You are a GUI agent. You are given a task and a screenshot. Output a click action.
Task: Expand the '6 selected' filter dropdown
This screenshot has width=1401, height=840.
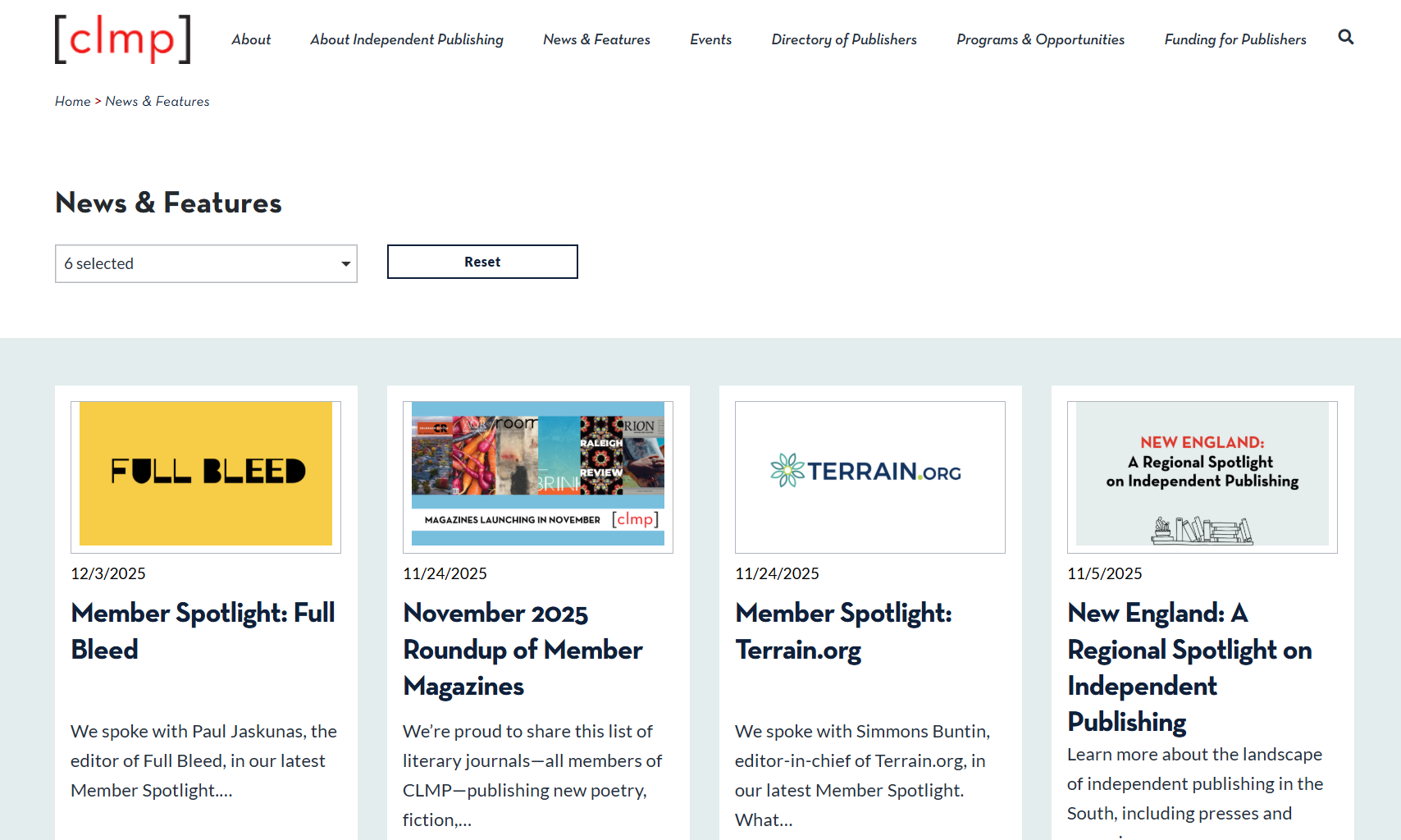pyautogui.click(x=206, y=263)
